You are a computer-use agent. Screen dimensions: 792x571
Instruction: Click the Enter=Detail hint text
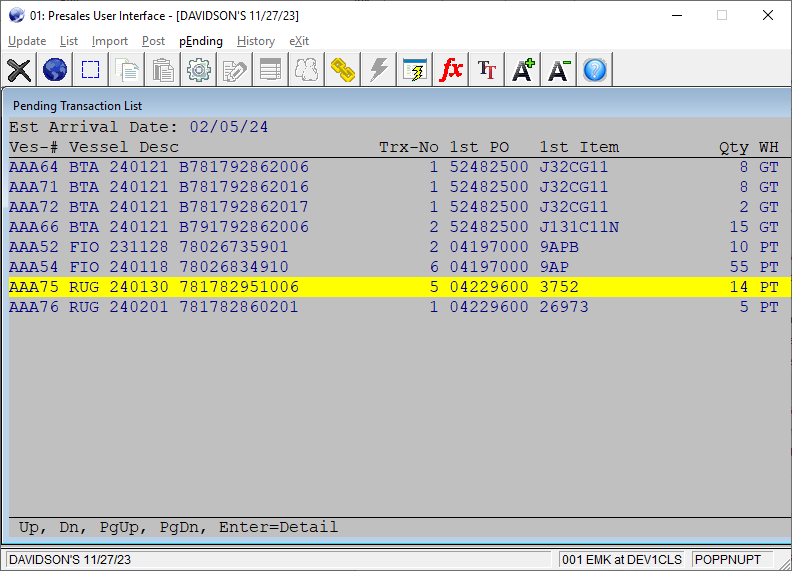[x=278, y=527]
